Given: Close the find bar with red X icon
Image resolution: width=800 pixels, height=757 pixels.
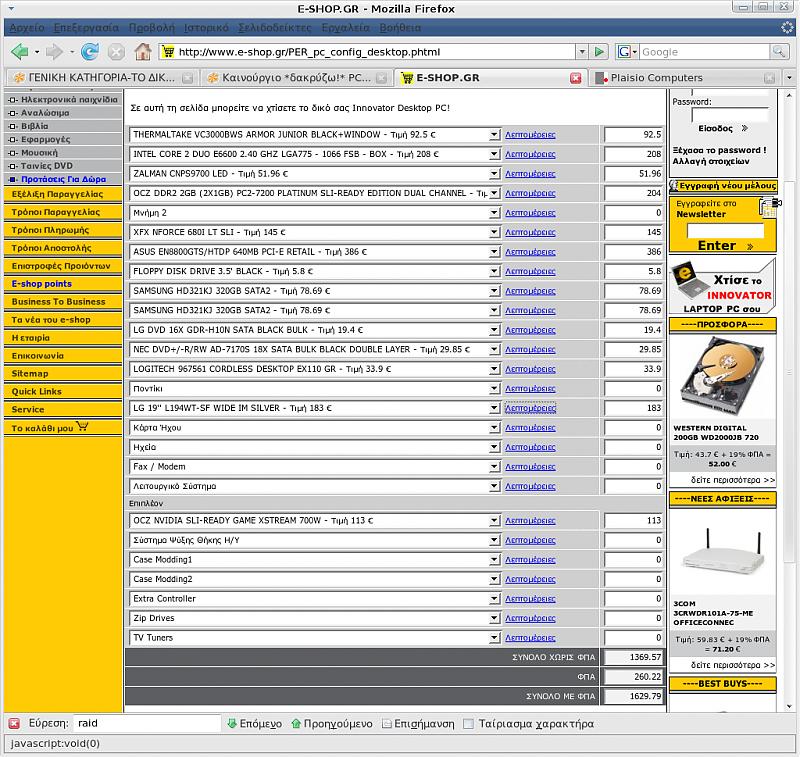Looking at the screenshot, I should 14,723.
